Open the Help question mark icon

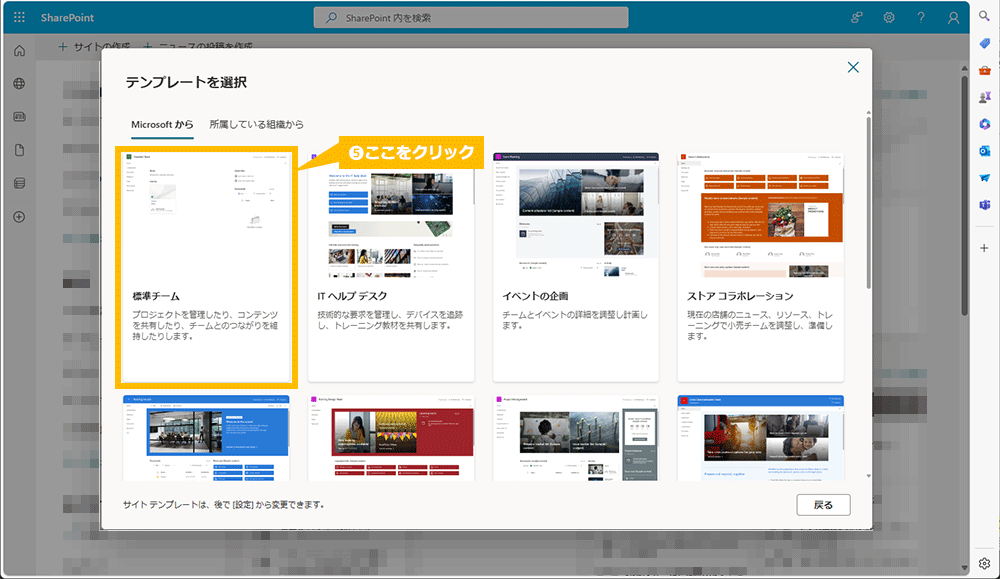coord(920,17)
